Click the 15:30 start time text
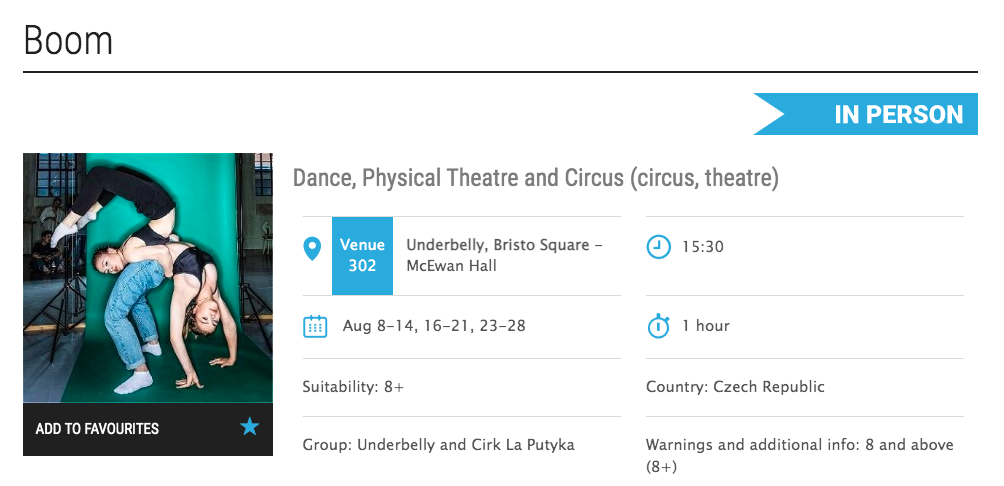1004x486 pixels. click(702, 246)
